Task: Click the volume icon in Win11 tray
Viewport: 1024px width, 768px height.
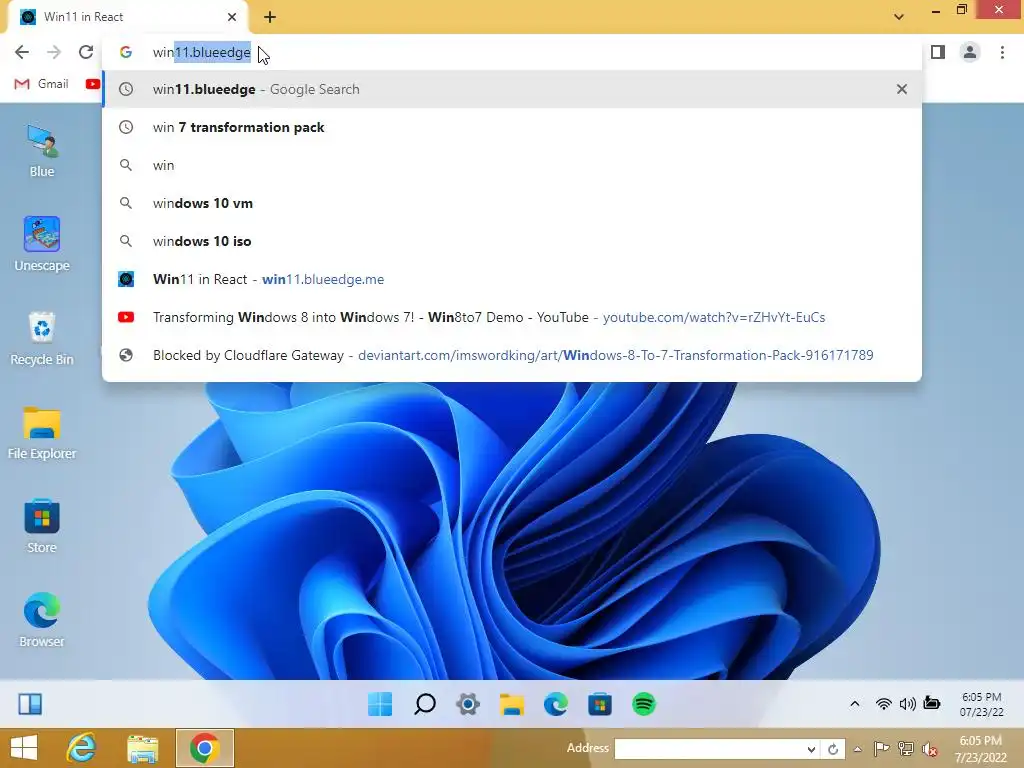Action: (907, 703)
